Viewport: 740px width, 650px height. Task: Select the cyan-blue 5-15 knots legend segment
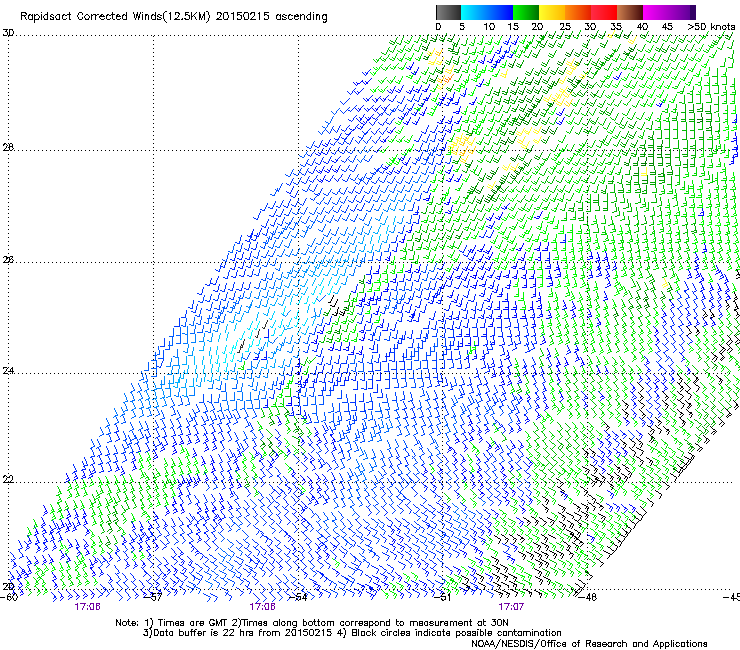[x=487, y=12]
